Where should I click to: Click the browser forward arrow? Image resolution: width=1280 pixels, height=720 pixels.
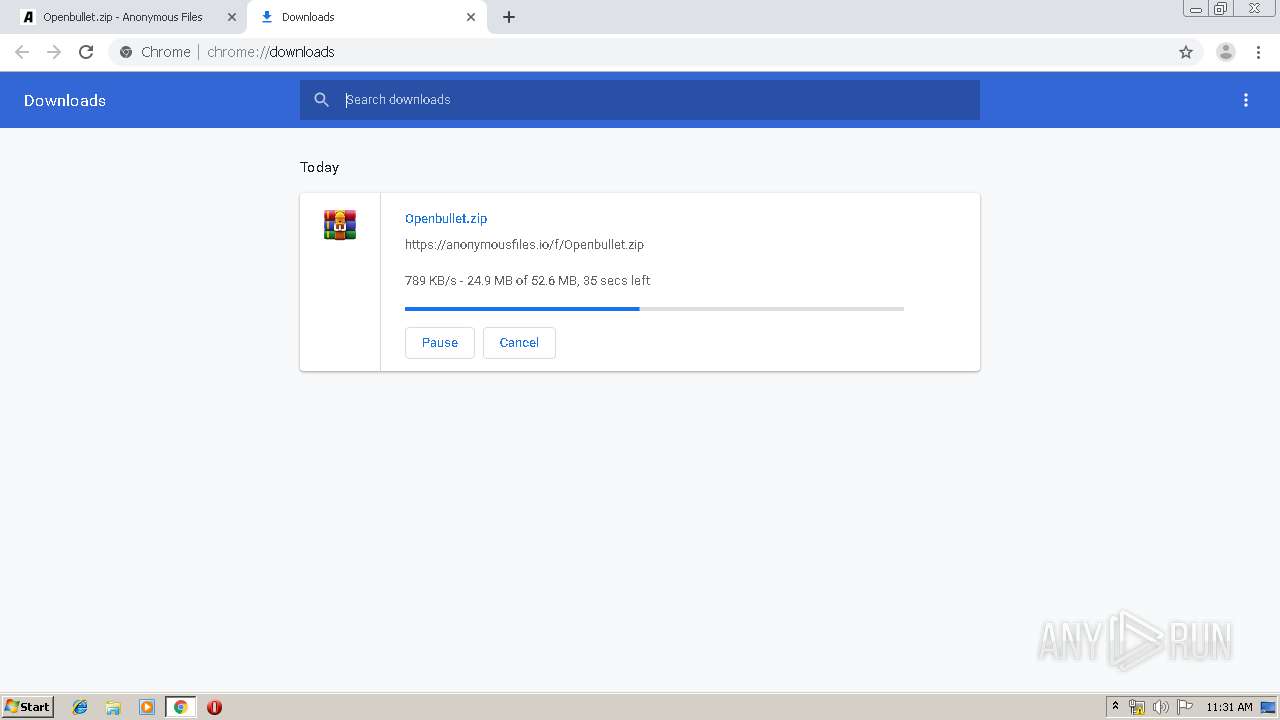(x=54, y=52)
